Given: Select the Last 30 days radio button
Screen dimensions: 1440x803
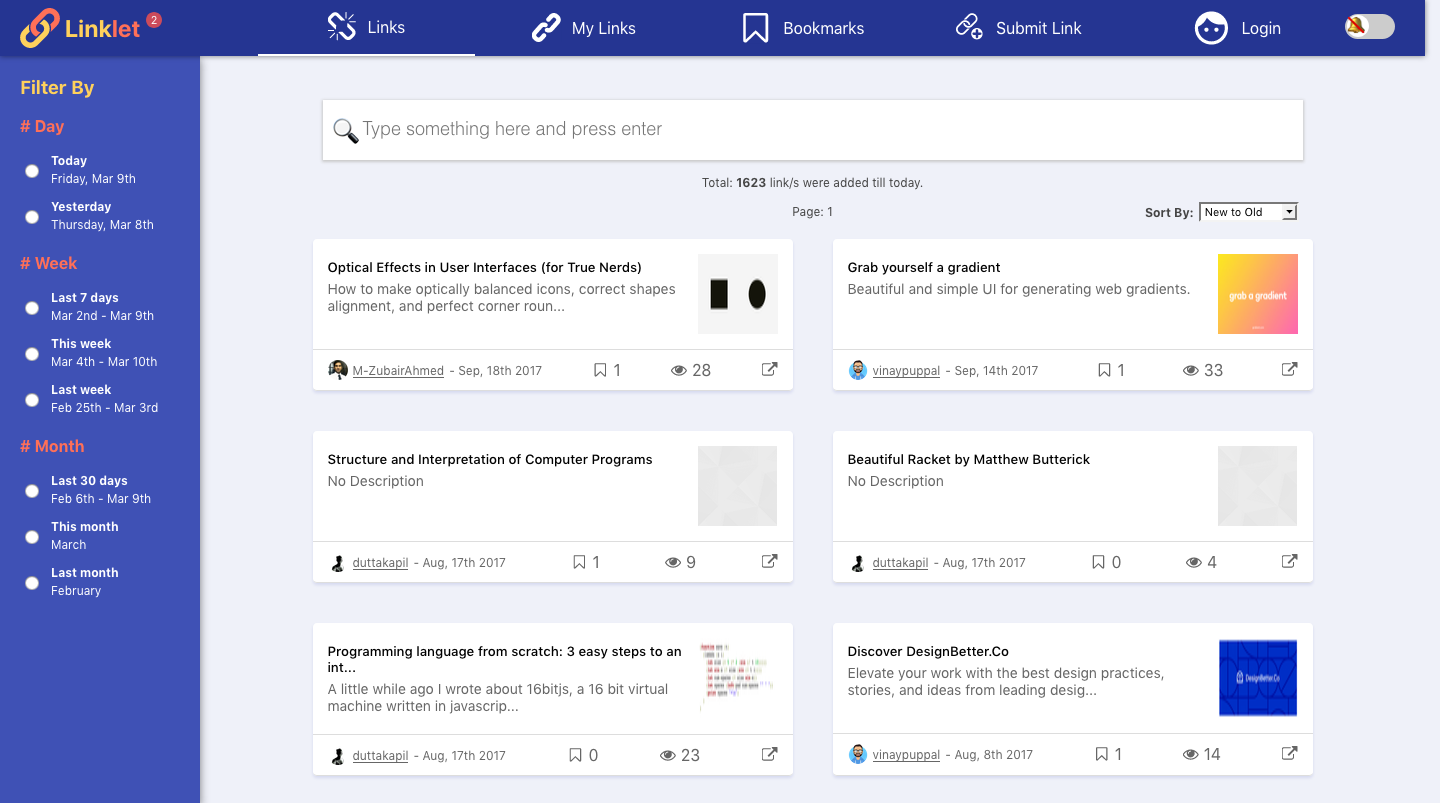Looking at the screenshot, I should (x=32, y=490).
